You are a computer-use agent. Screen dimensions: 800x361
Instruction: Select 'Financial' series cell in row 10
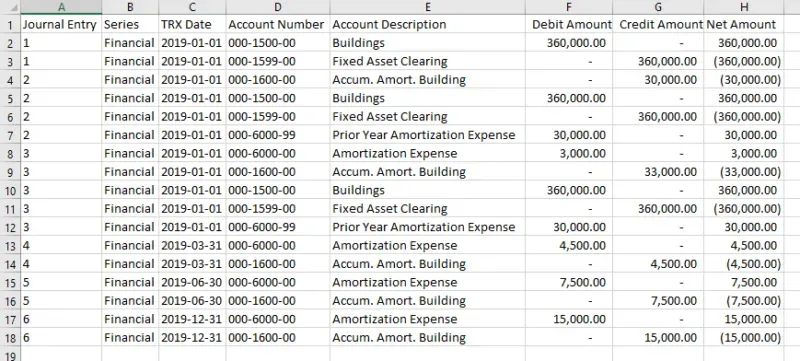pos(130,190)
